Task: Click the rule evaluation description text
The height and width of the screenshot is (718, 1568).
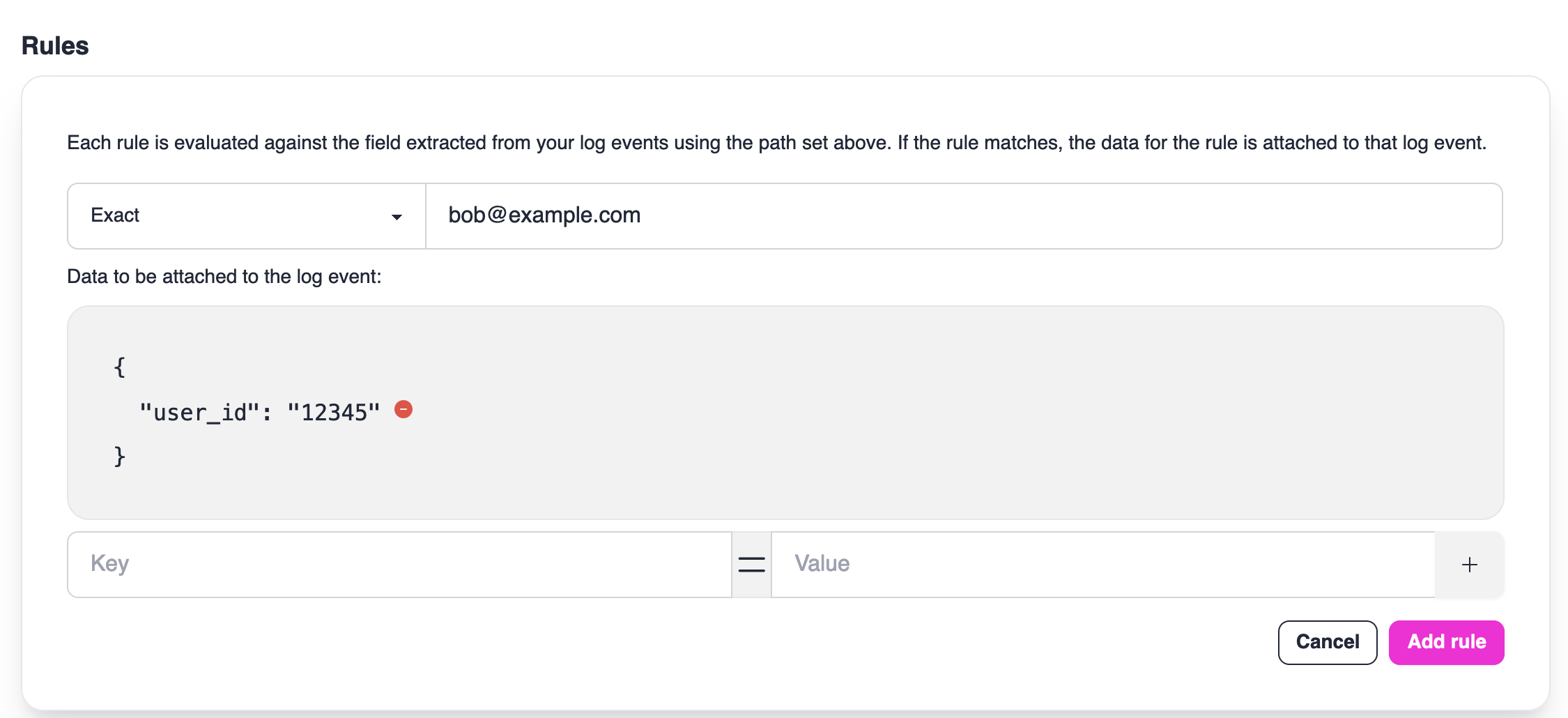Action: pos(776,143)
